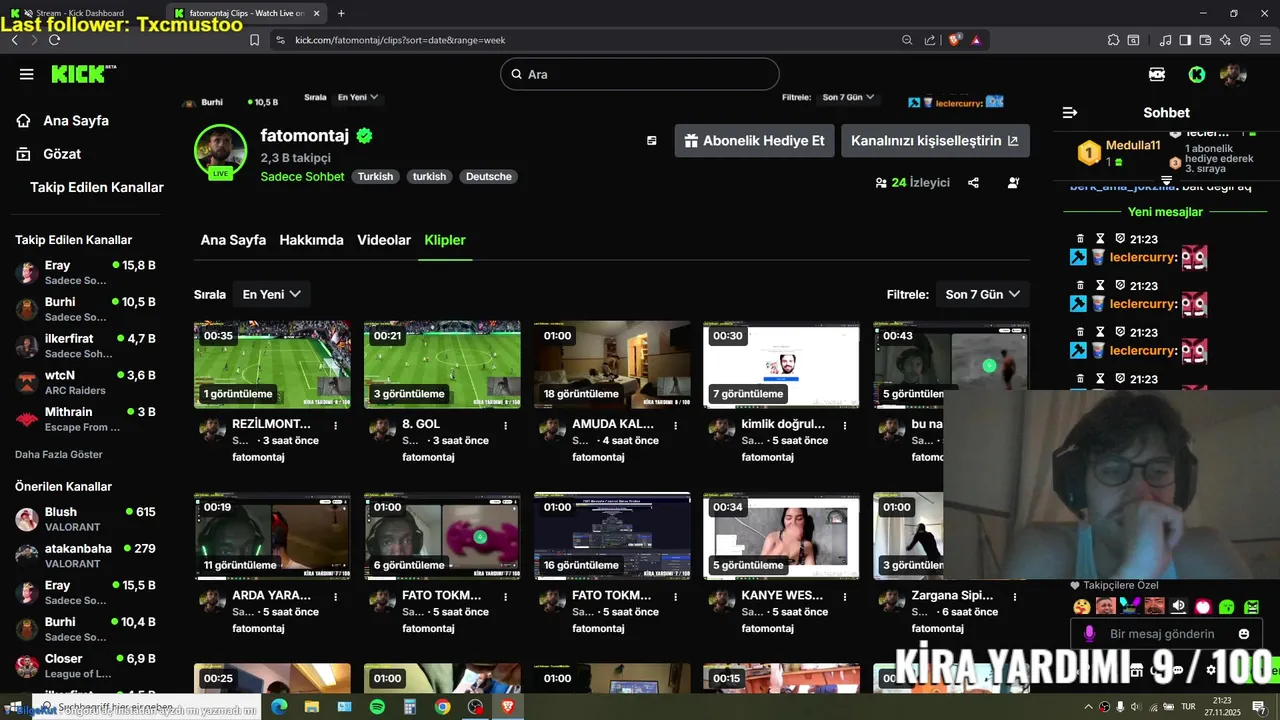The width and height of the screenshot is (1280, 720).
Task: Open options menu for AMUDA KAL clip
Action: click(x=676, y=425)
